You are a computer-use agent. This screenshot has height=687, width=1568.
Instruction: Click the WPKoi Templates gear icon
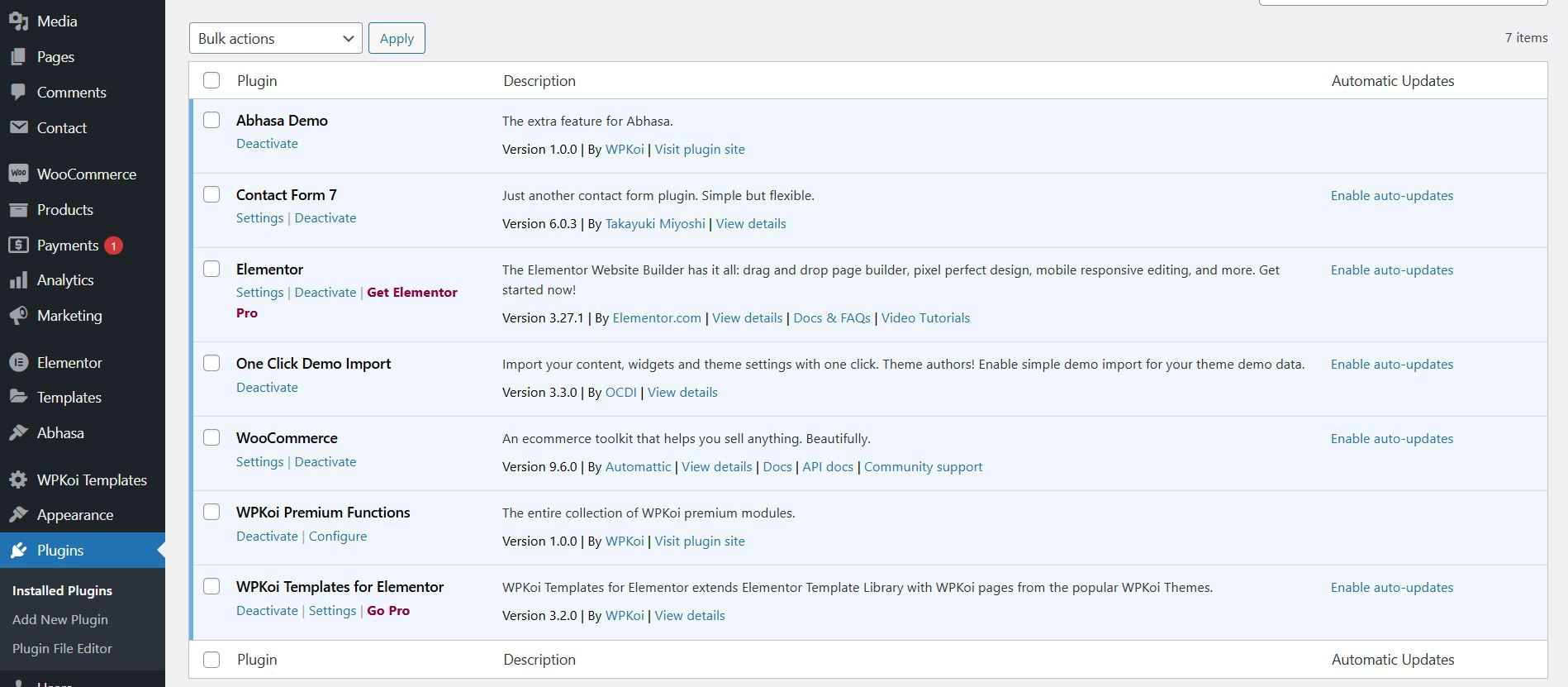coord(18,479)
